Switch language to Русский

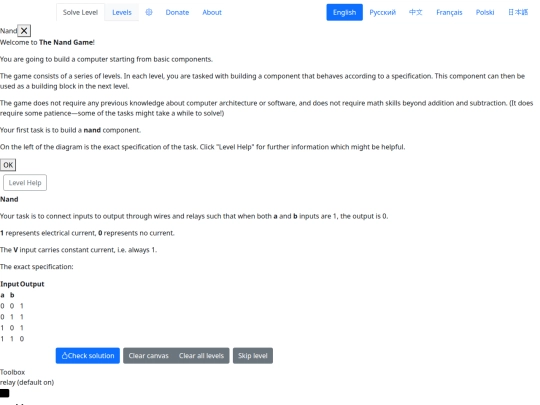[x=382, y=12]
